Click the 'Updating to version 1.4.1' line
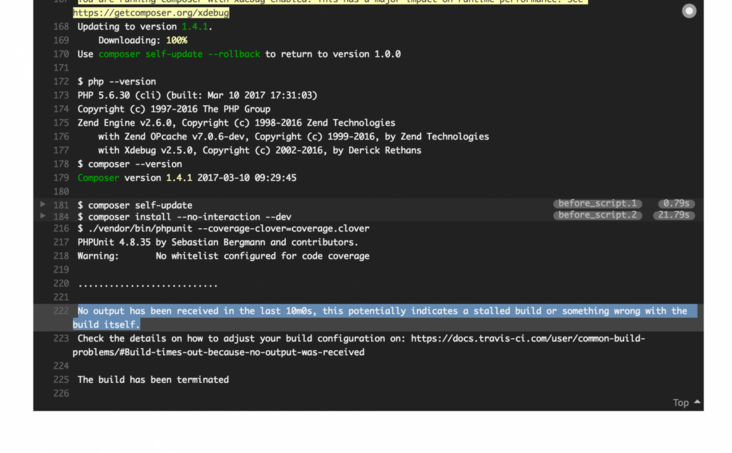 pos(145,27)
